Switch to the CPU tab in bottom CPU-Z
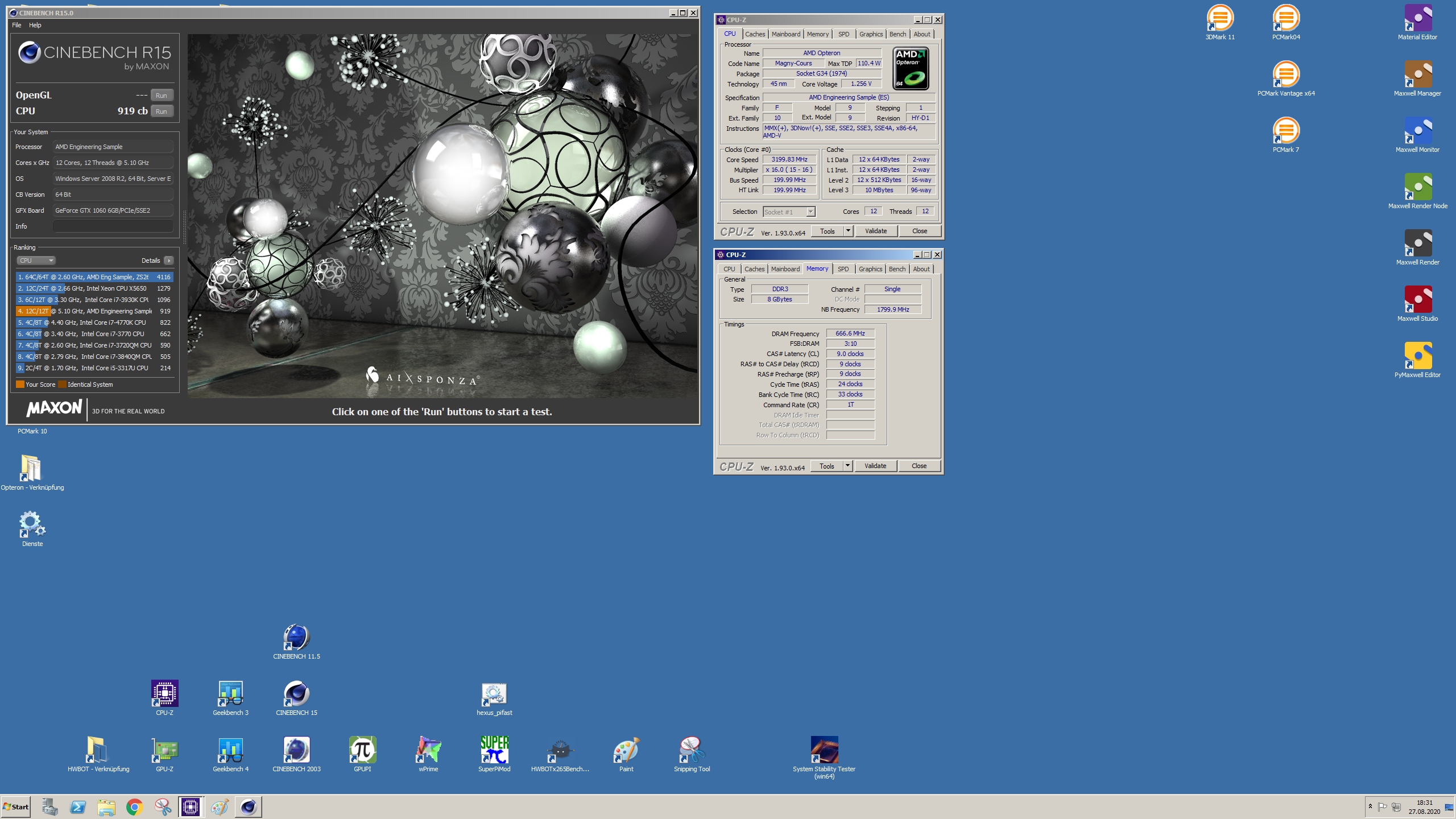The image size is (1456, 819). 729,269
